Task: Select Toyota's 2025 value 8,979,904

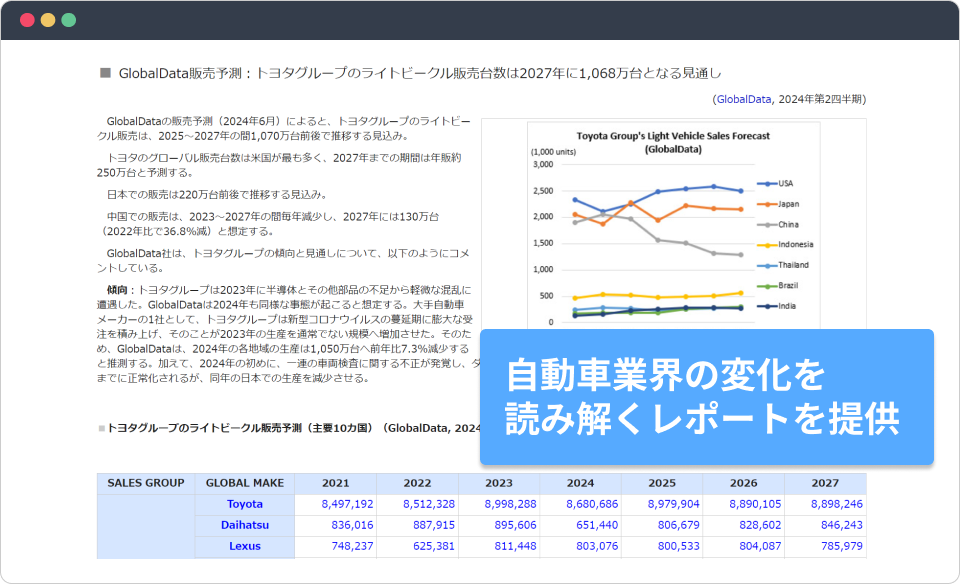Action: click(x=673, y=504)
